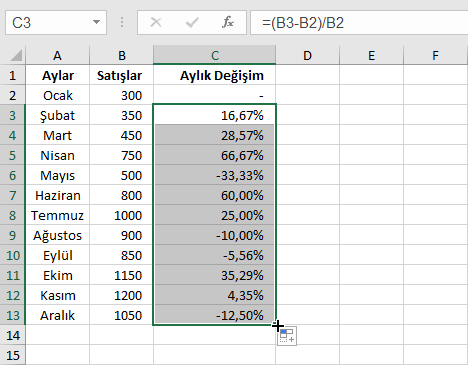Select the cell containing 16,67%
468x365 pixels.
click(x=215, y=115)
